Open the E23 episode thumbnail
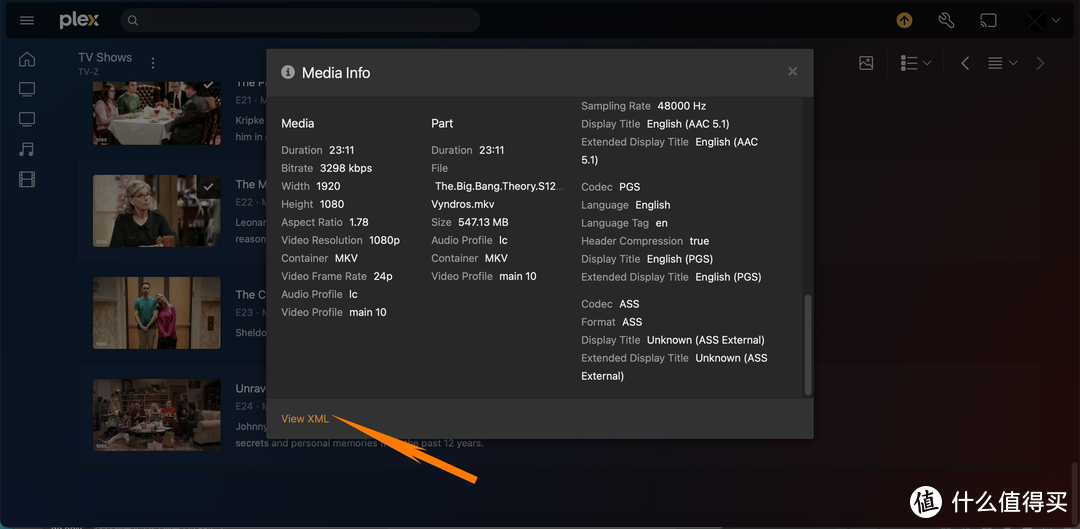The width and height of the screenshot is (1080, 529). click(157, 313)
